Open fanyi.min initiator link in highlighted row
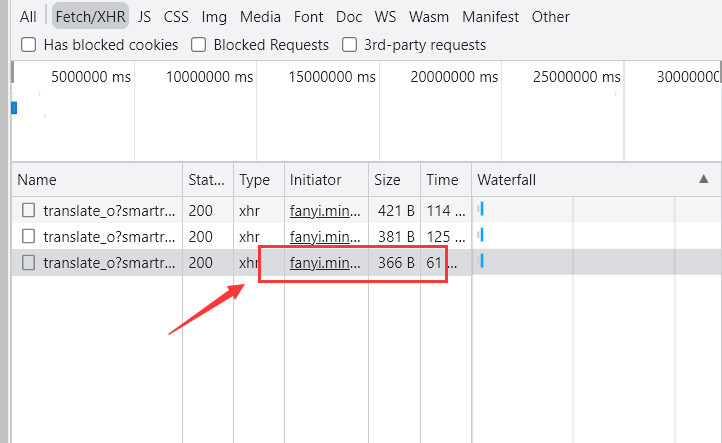The height and width of the screenshot is (443, 722). pyautogui.click(x=325, y=263)
